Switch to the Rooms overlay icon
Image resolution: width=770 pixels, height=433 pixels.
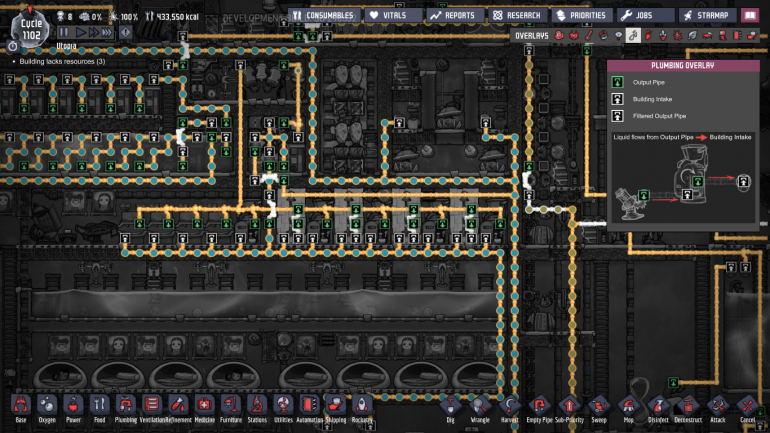(707, 35)
